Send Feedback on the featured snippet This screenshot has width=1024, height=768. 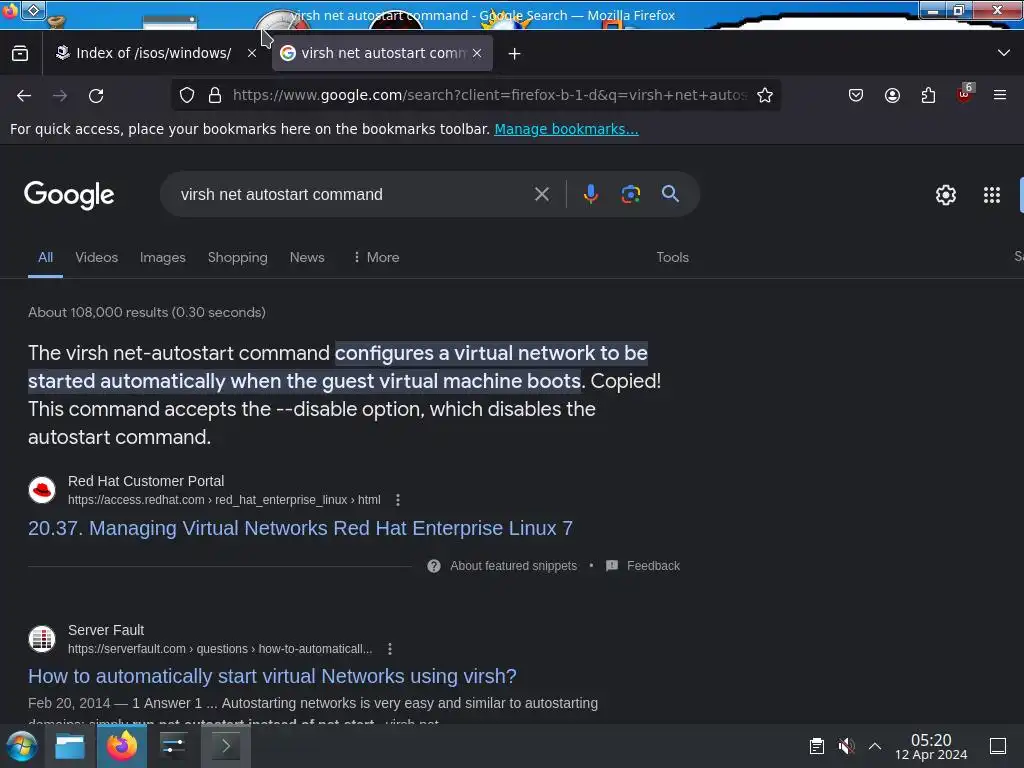[x=643, y=566]
